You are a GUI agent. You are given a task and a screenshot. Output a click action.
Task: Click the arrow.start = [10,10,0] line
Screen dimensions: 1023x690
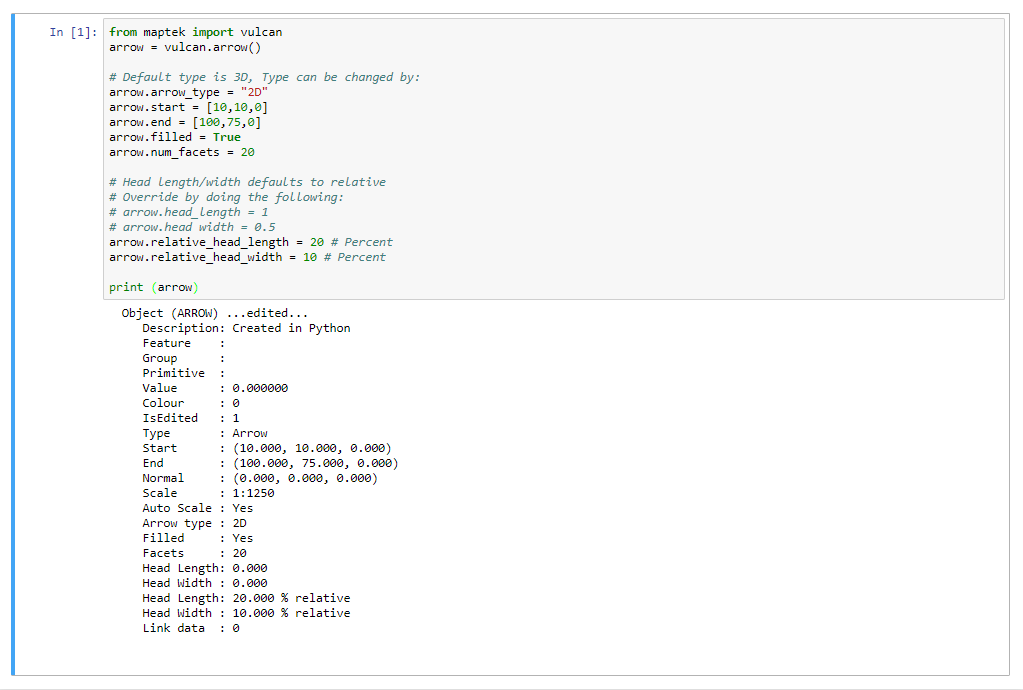click(189, 107)
